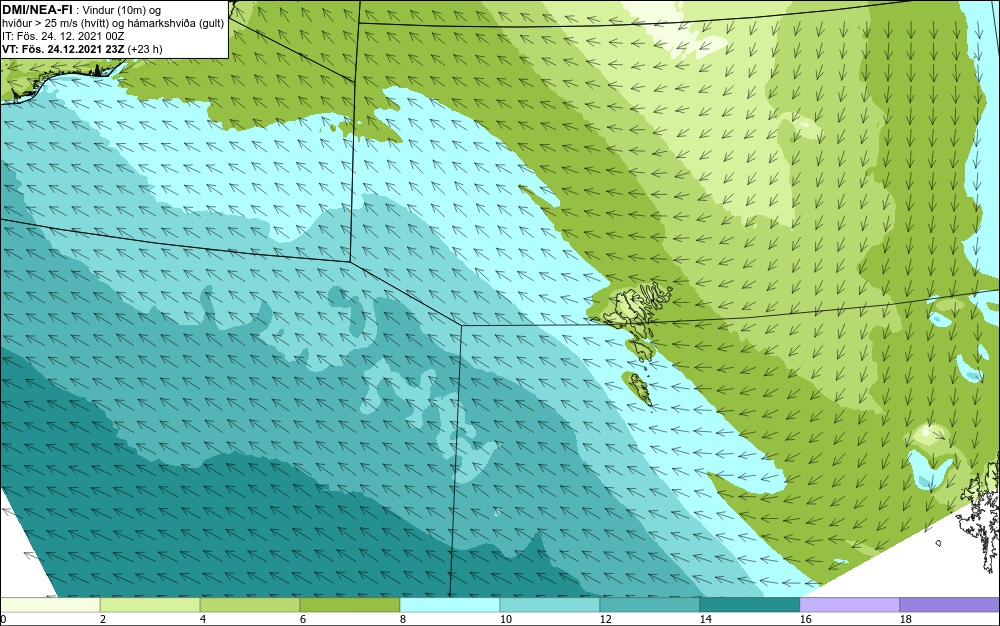This screenshot has height=626, width=1000.
Task: Click the 14–16 m/s dark teal legend swatch
Action: pos(749,604)
